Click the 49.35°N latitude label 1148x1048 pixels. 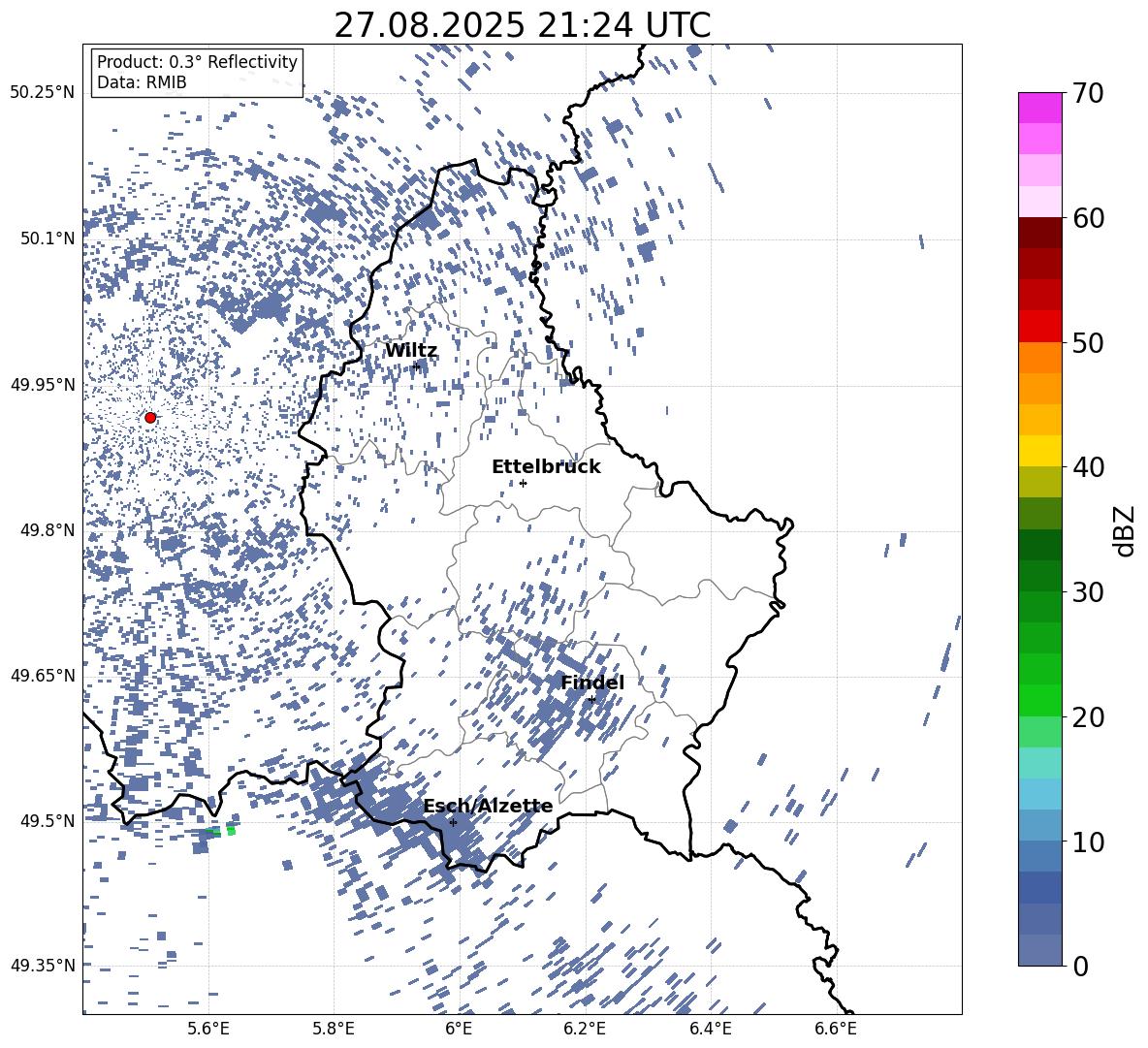click(x=43, y=966)
